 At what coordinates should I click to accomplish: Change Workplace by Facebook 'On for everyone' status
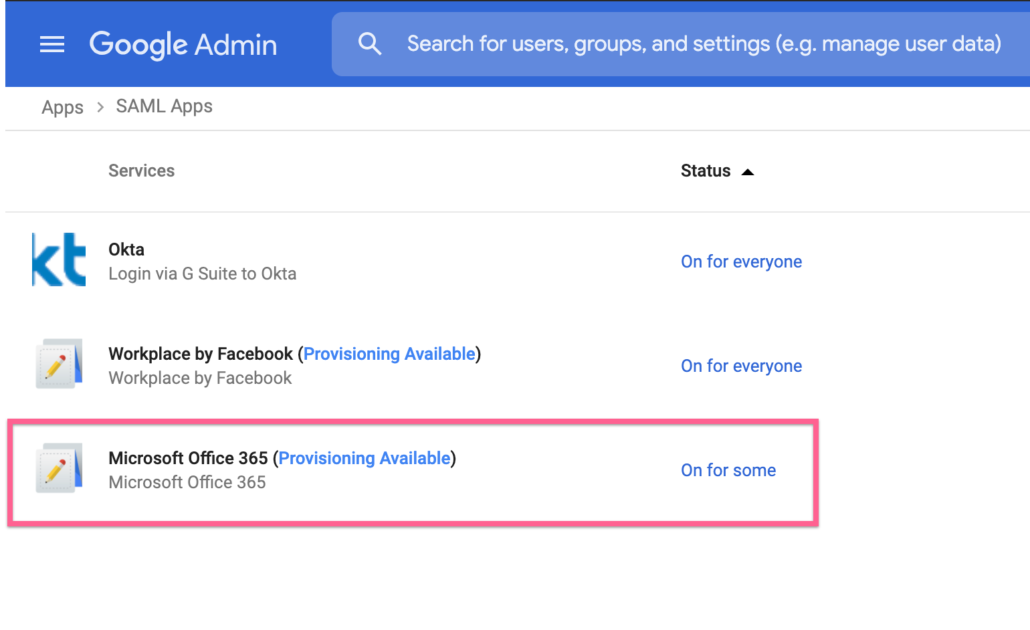741,366
